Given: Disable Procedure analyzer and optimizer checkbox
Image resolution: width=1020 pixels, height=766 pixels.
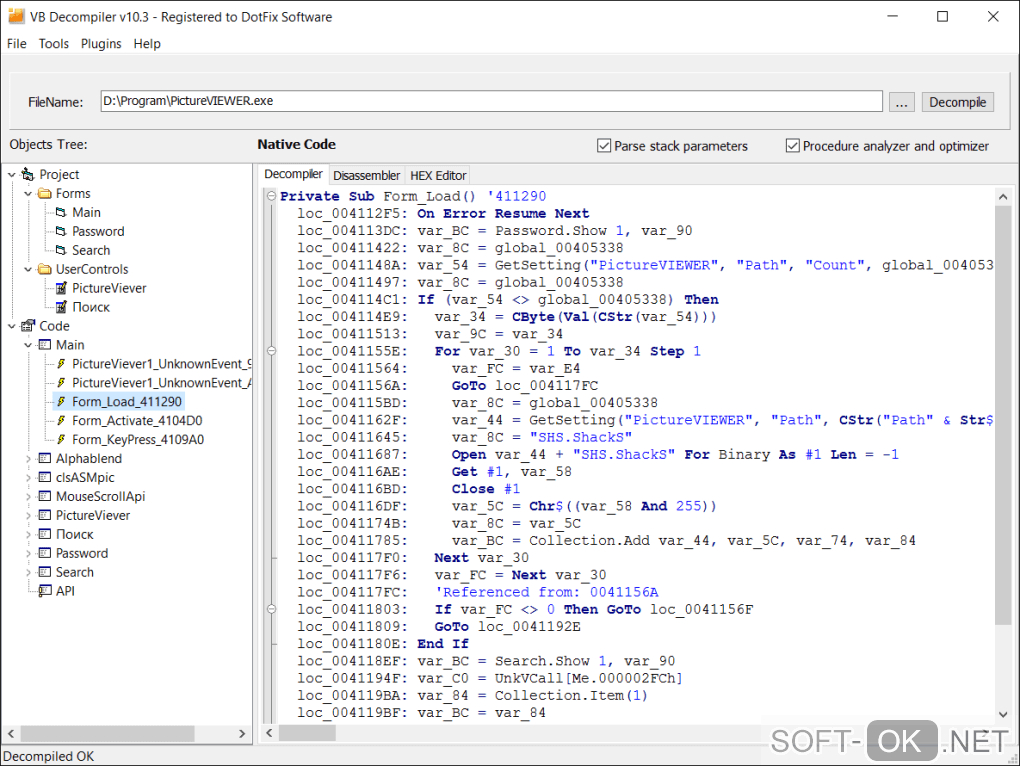Looking at the screenshot, I should (793, 146).
